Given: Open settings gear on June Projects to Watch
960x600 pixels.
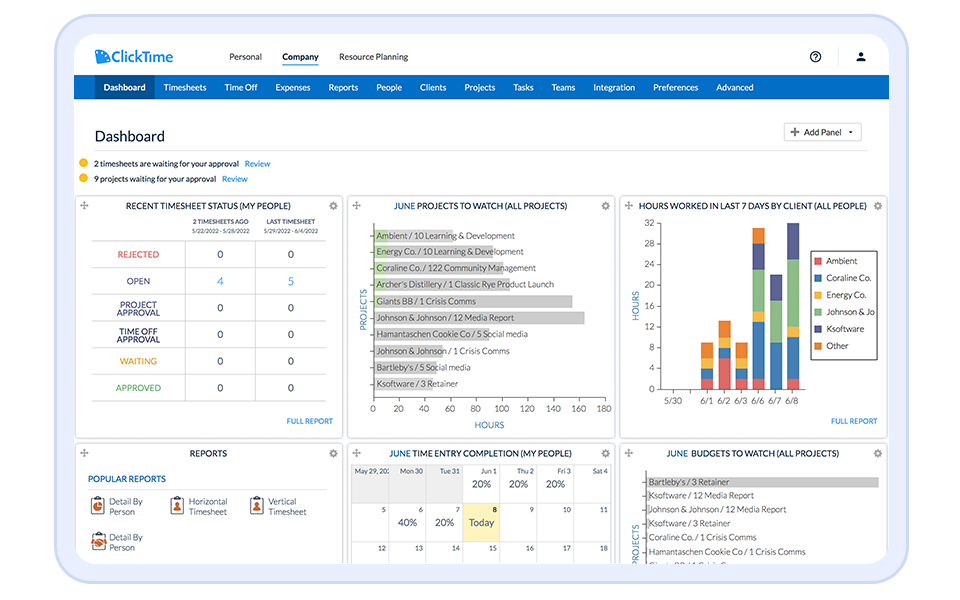Looking at the screenshot, I should (x=605, y=205).
